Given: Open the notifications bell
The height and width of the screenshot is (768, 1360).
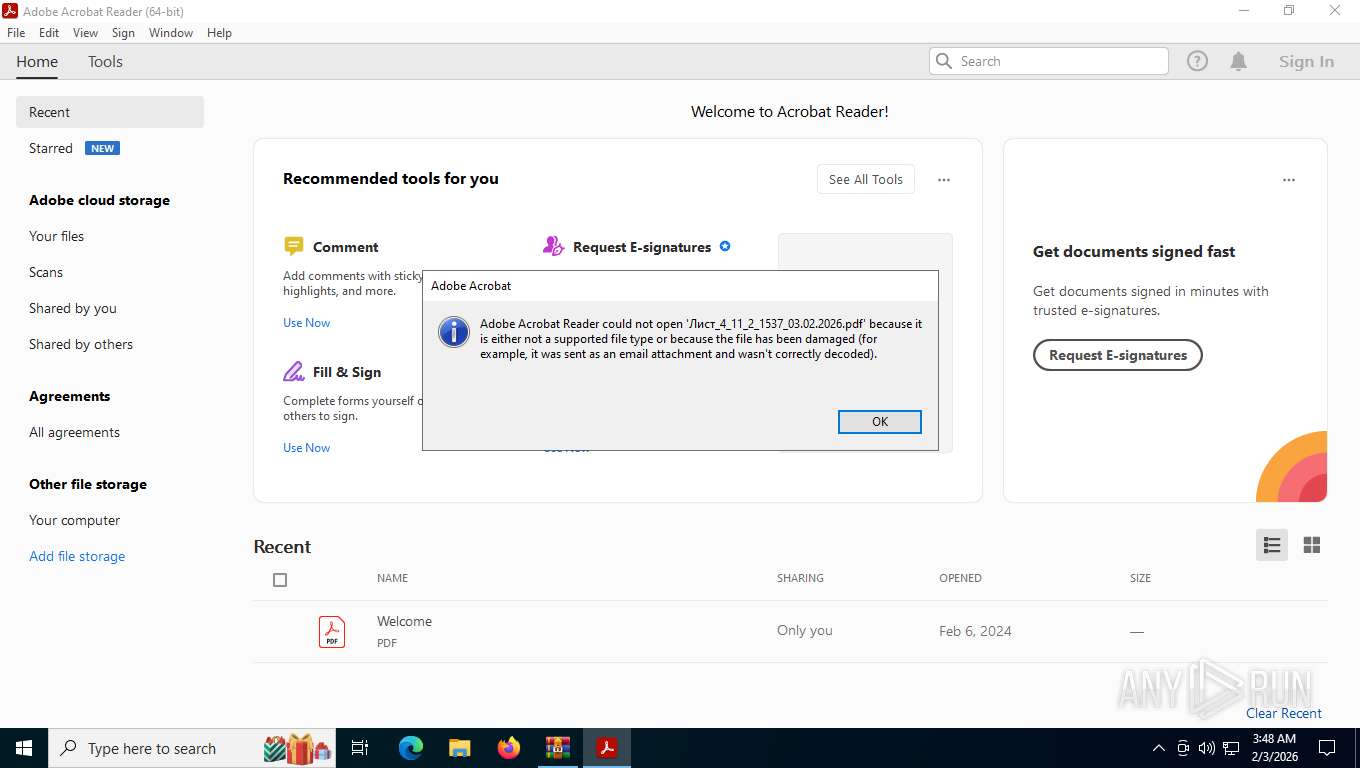Looking at the screenshot, I should click(x=1238, y=61).
